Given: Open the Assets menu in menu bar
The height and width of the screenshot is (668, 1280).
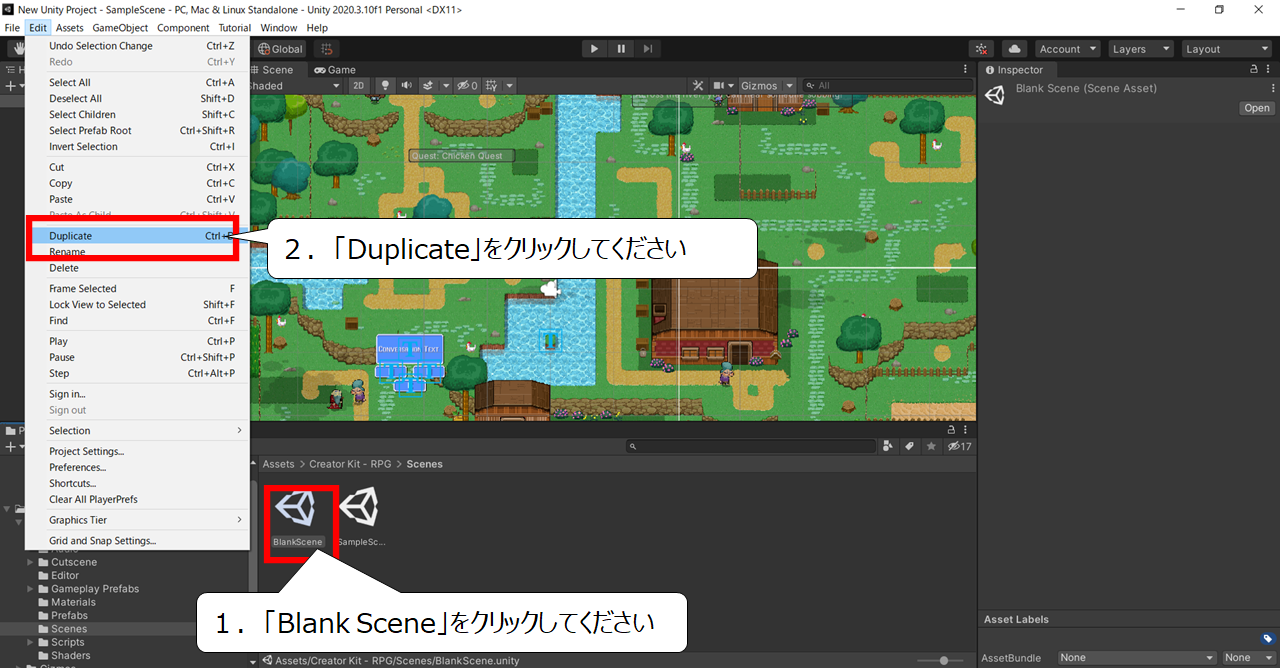Looking at the screenshot, I should point(70,28).
